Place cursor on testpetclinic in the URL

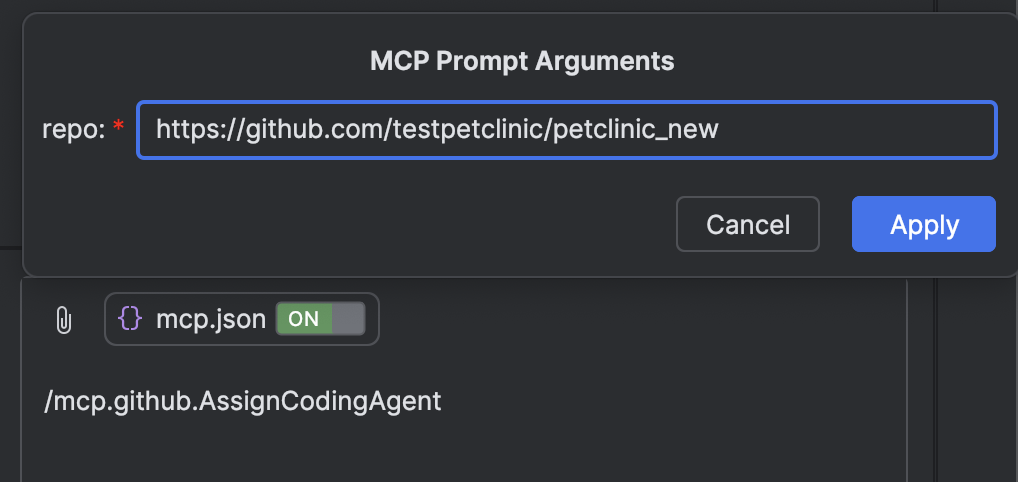[471, 129]
